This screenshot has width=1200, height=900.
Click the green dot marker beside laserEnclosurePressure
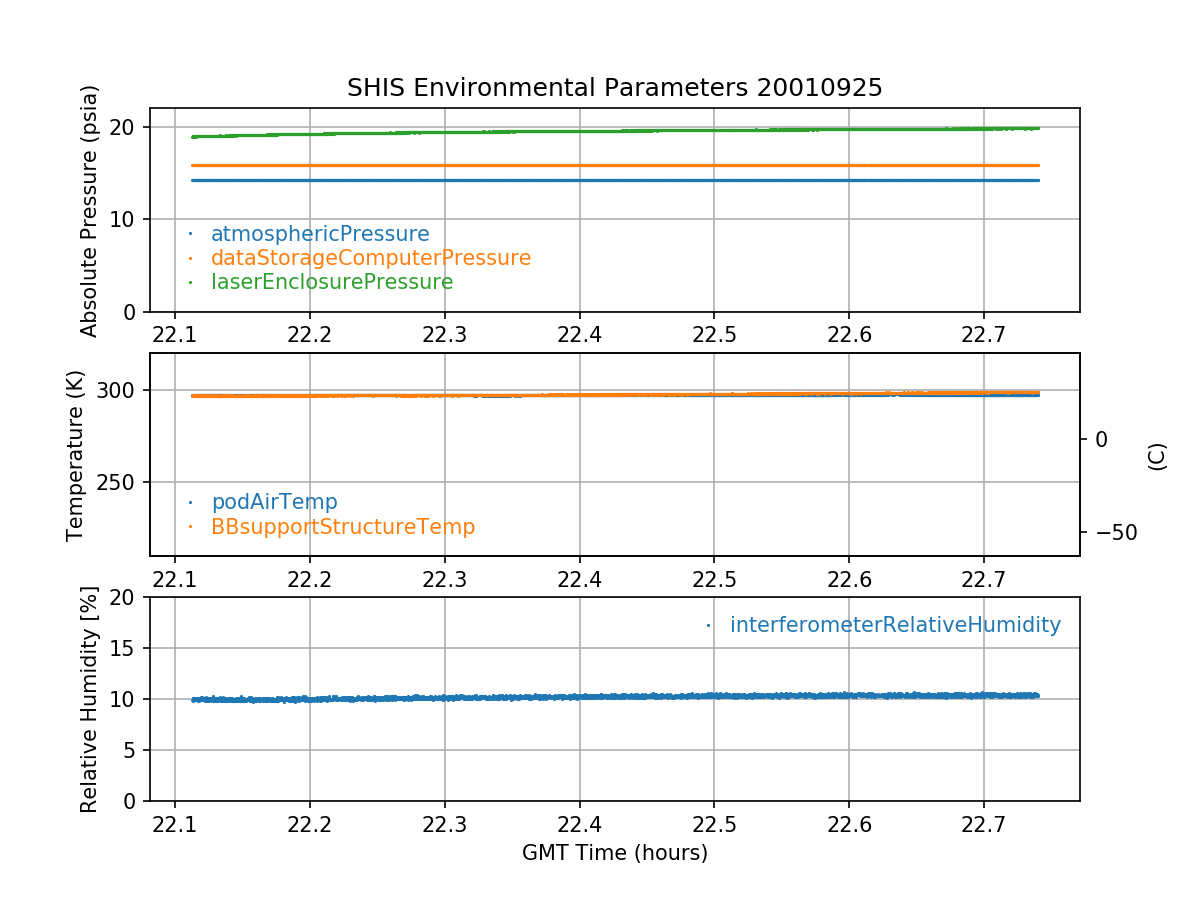click(190, 282)
